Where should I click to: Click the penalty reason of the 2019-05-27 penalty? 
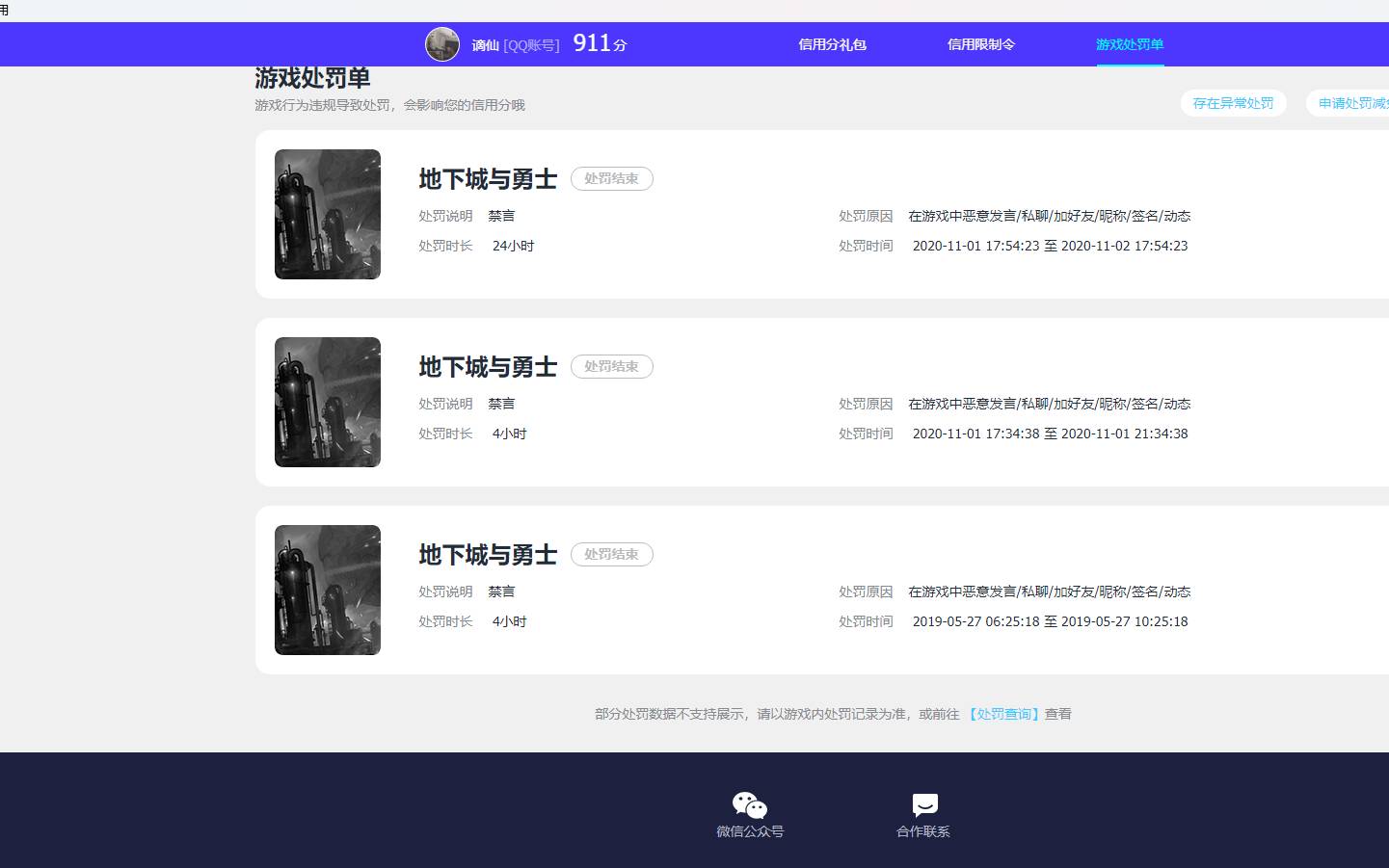(x=1050, y=592)
